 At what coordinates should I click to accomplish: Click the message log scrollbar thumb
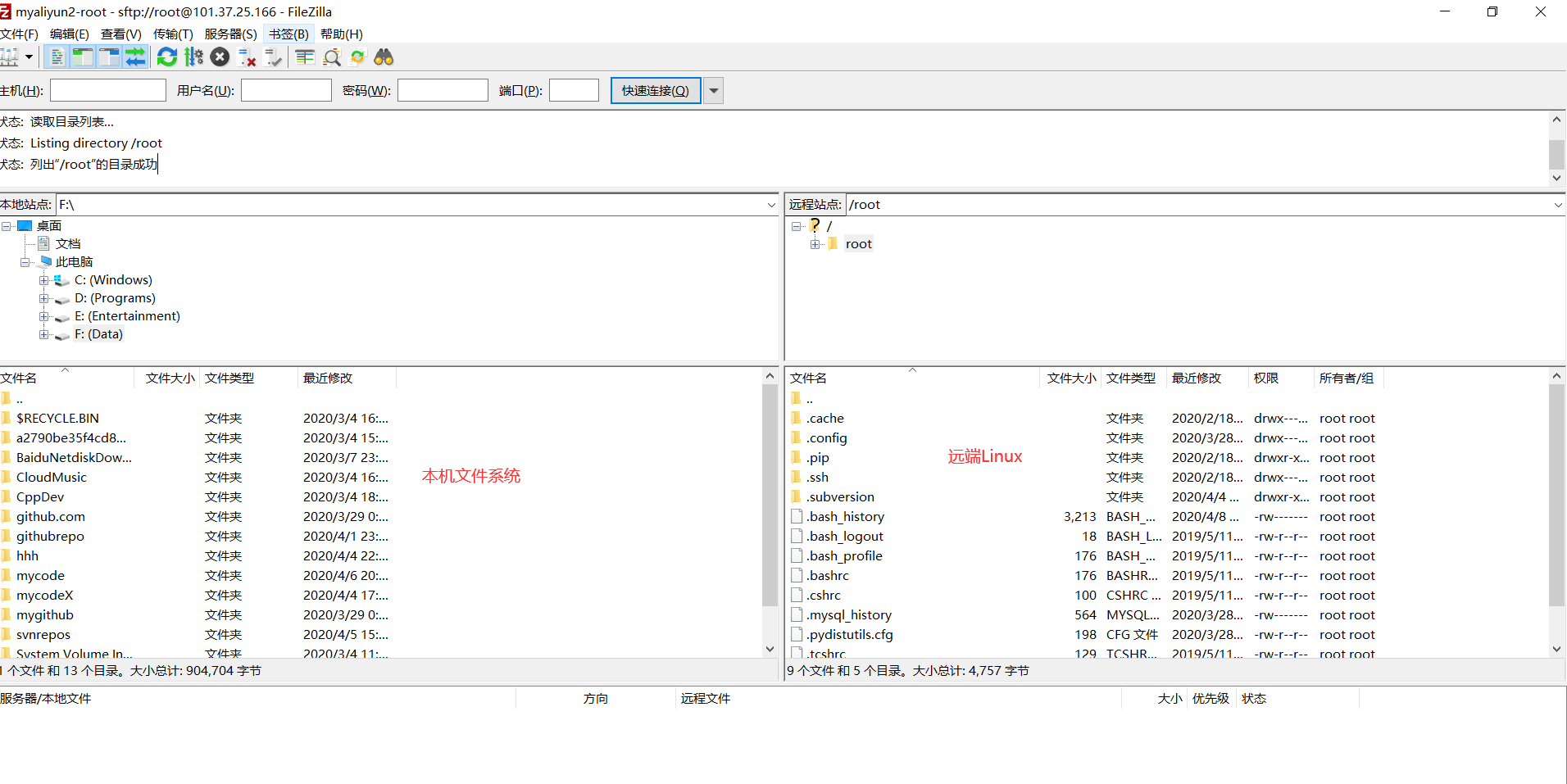tap(1556, 154)
